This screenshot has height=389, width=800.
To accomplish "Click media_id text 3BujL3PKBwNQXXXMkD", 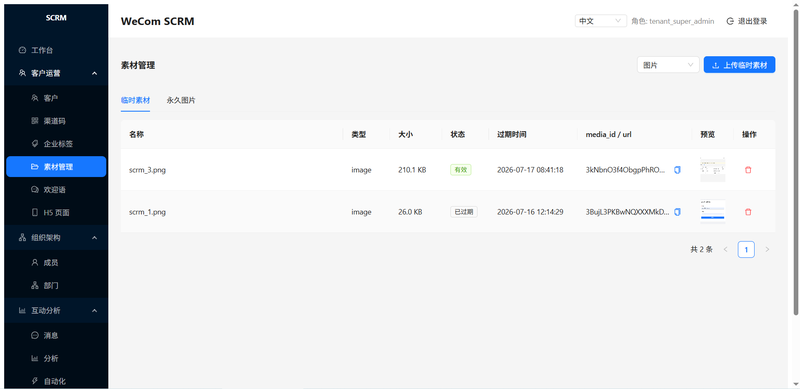I will coord(628,212).
